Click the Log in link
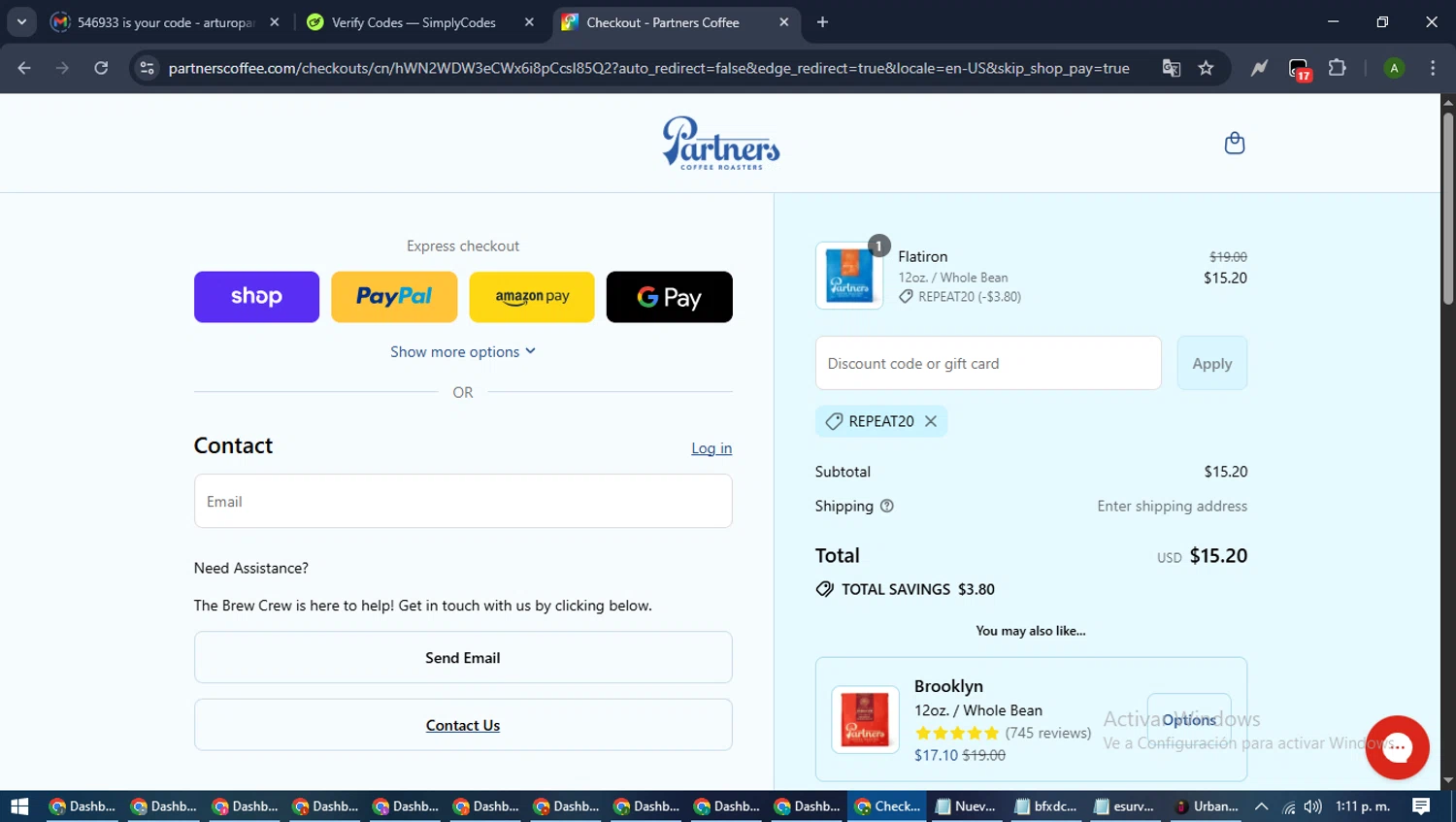Image resolution: width=1456 pixels, height=822 pixels. click(711, 448)
